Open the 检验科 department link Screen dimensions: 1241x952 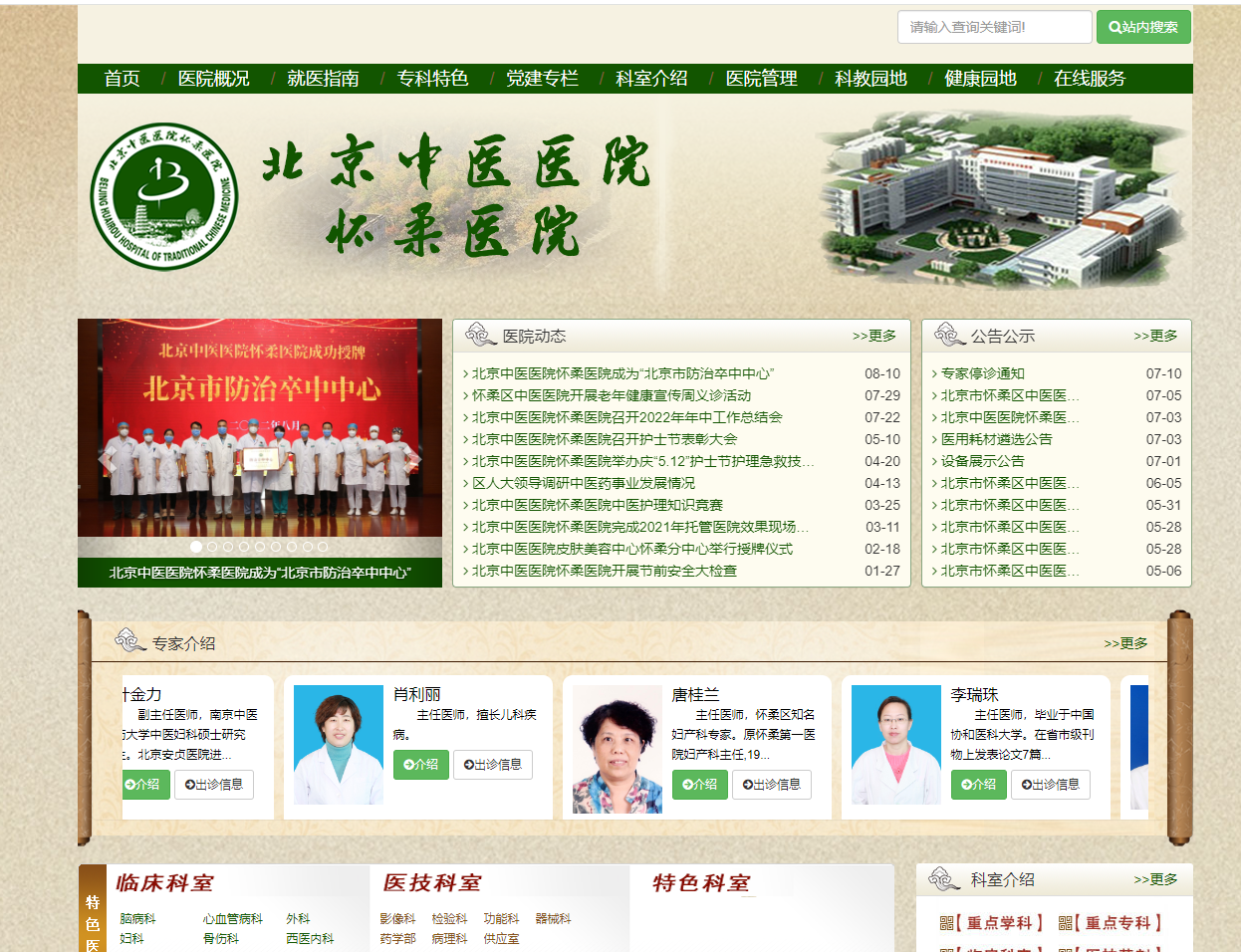[449, 919]
